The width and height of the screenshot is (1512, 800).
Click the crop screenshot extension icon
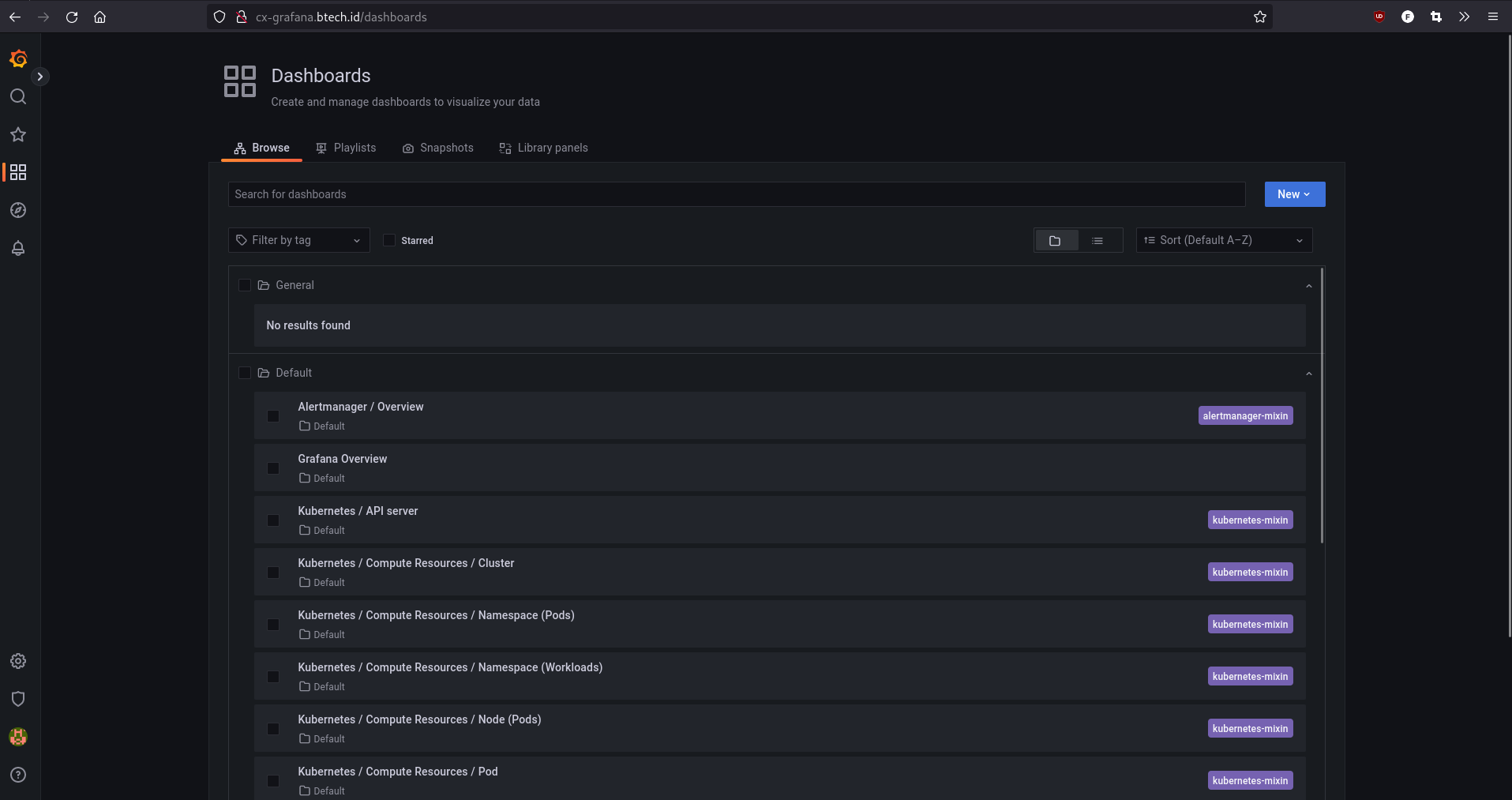tap(1436, 17)
